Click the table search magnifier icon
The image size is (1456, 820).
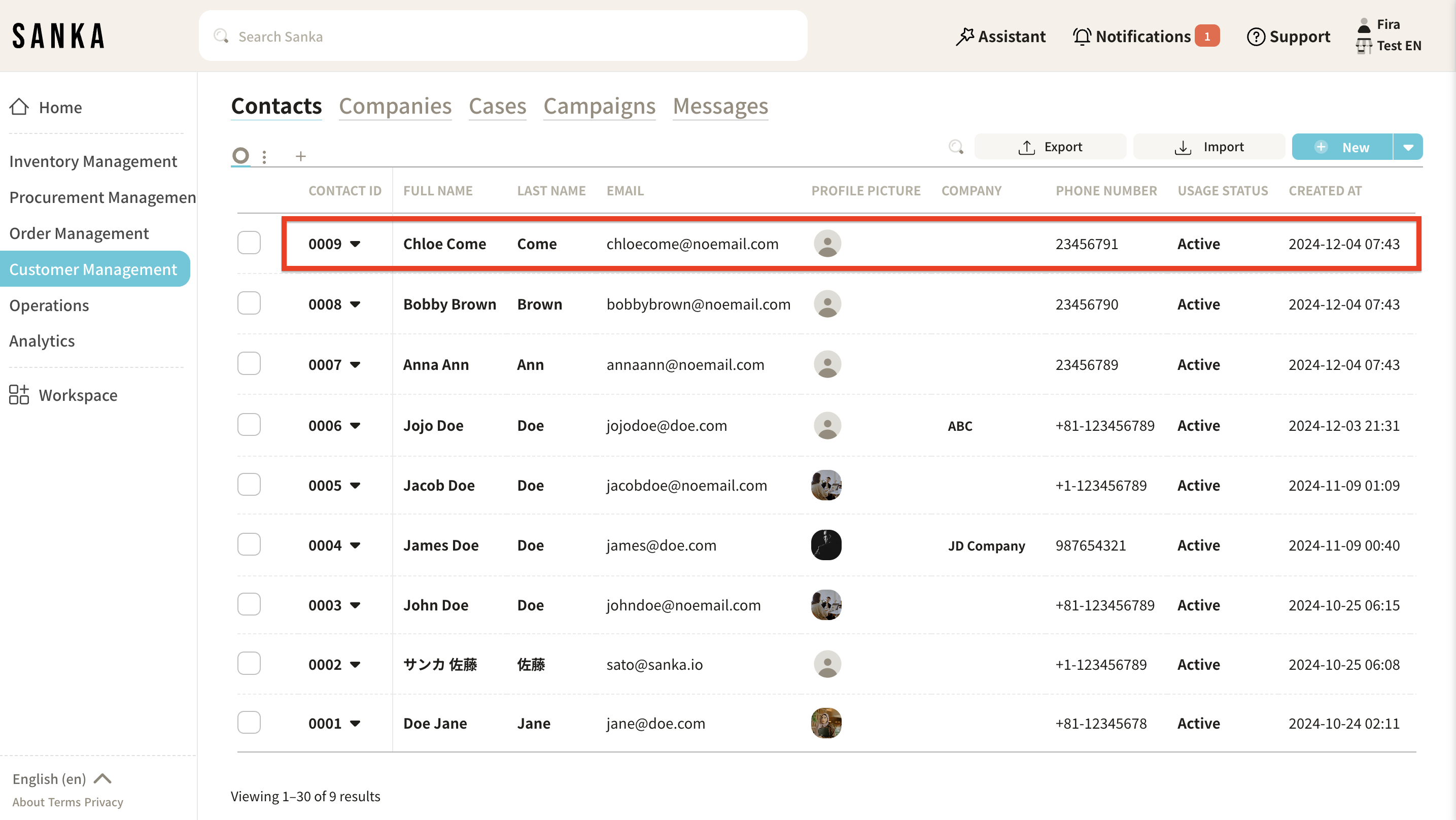956,147
